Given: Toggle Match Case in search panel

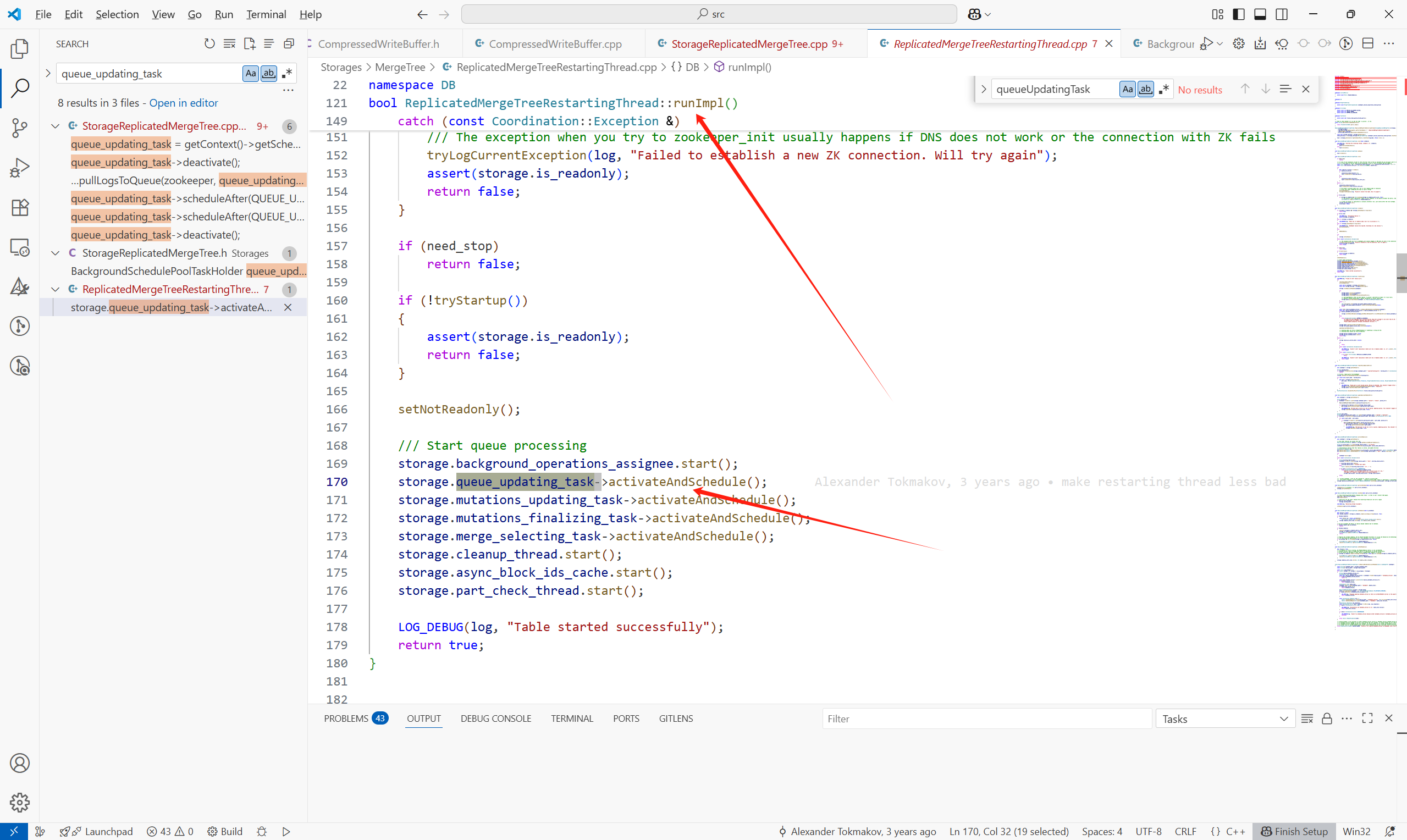Looking at the screenshot, I should coord(251,73).
